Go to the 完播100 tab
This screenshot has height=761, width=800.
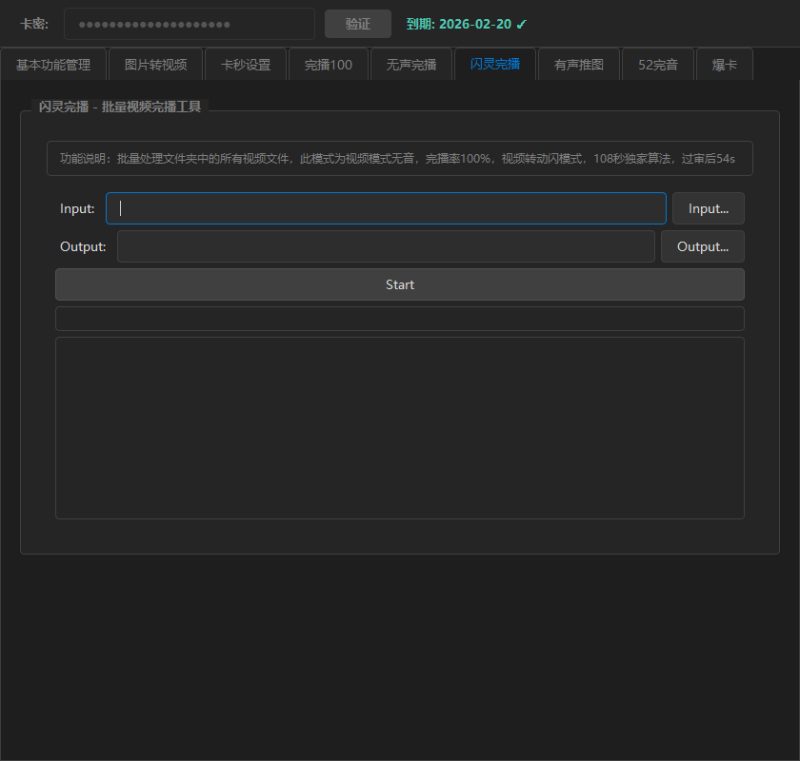pyautogui.click(x=328, y=65)
